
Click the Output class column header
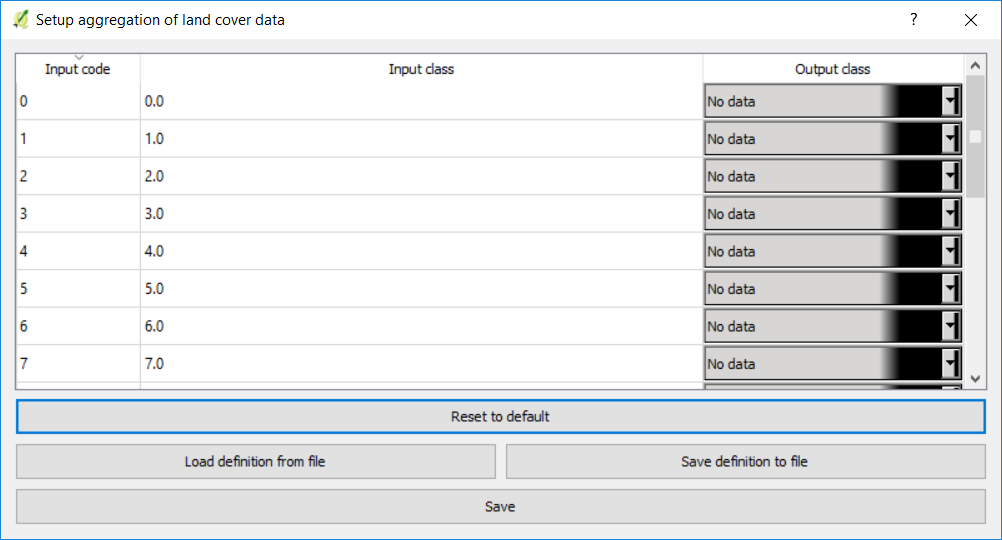click(x=832, y=69)
